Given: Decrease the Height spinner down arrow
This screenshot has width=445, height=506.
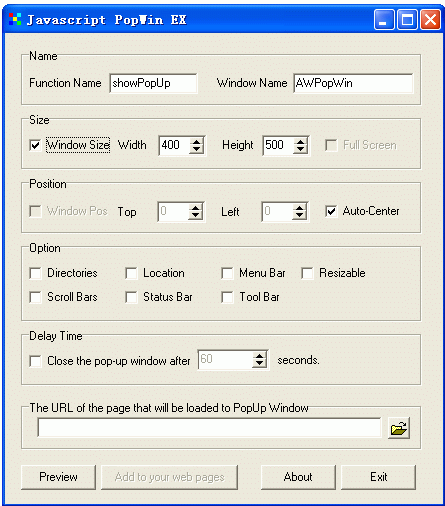Looking at the screenshot, I should [x=300, y=149].
